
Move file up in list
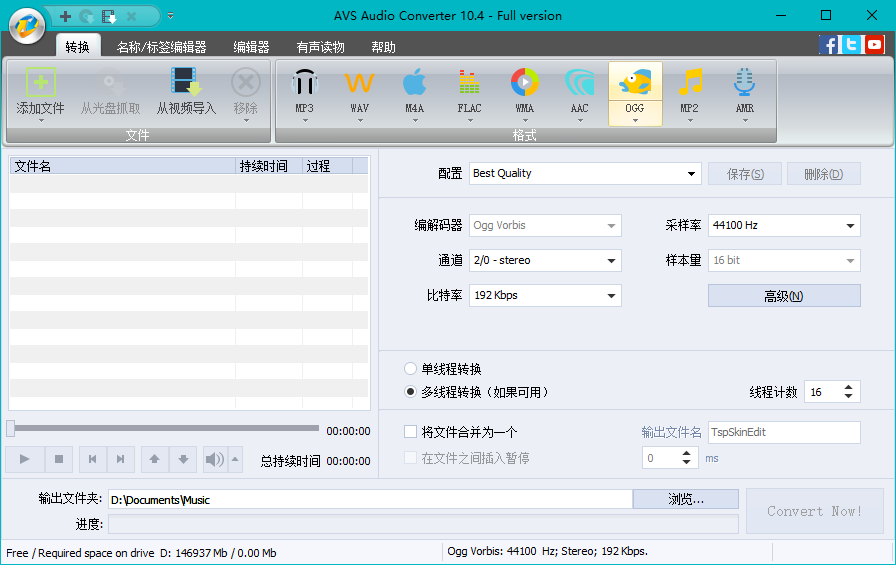(x=154, y=459)
